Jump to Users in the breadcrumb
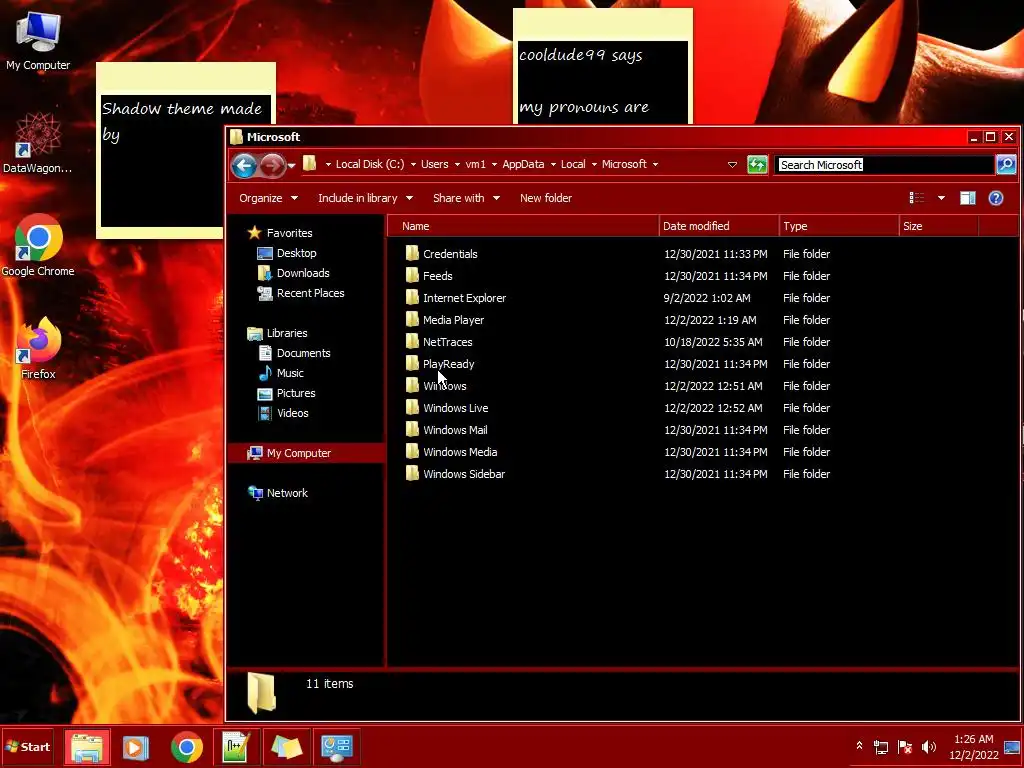1024x768 pixels. coord(434,164)
